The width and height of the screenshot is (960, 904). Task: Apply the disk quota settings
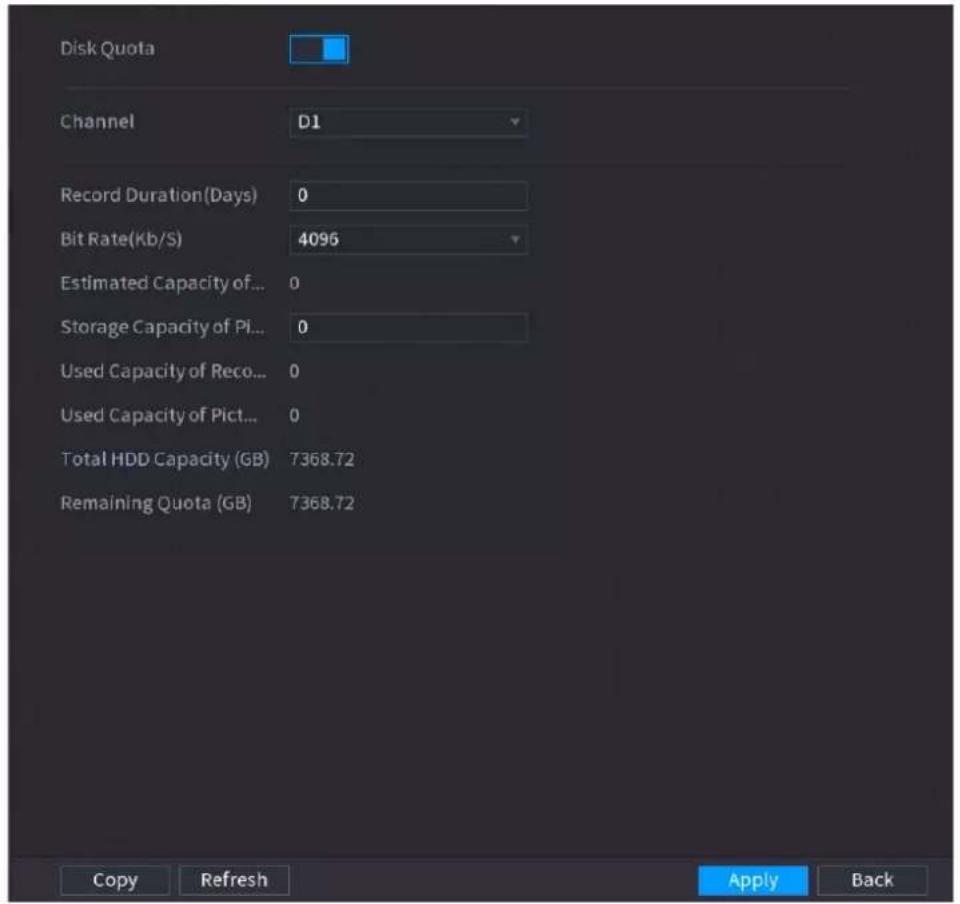coord(753,880)
